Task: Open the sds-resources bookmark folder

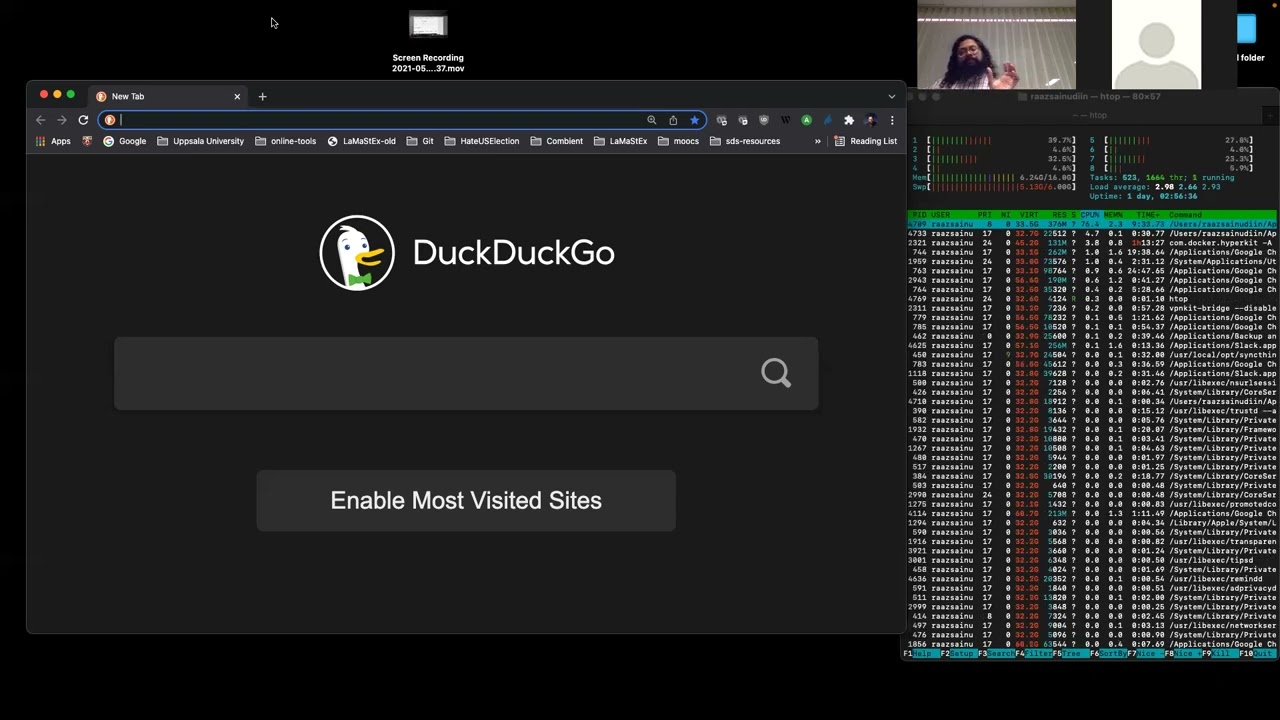Action: click(745, 141)
